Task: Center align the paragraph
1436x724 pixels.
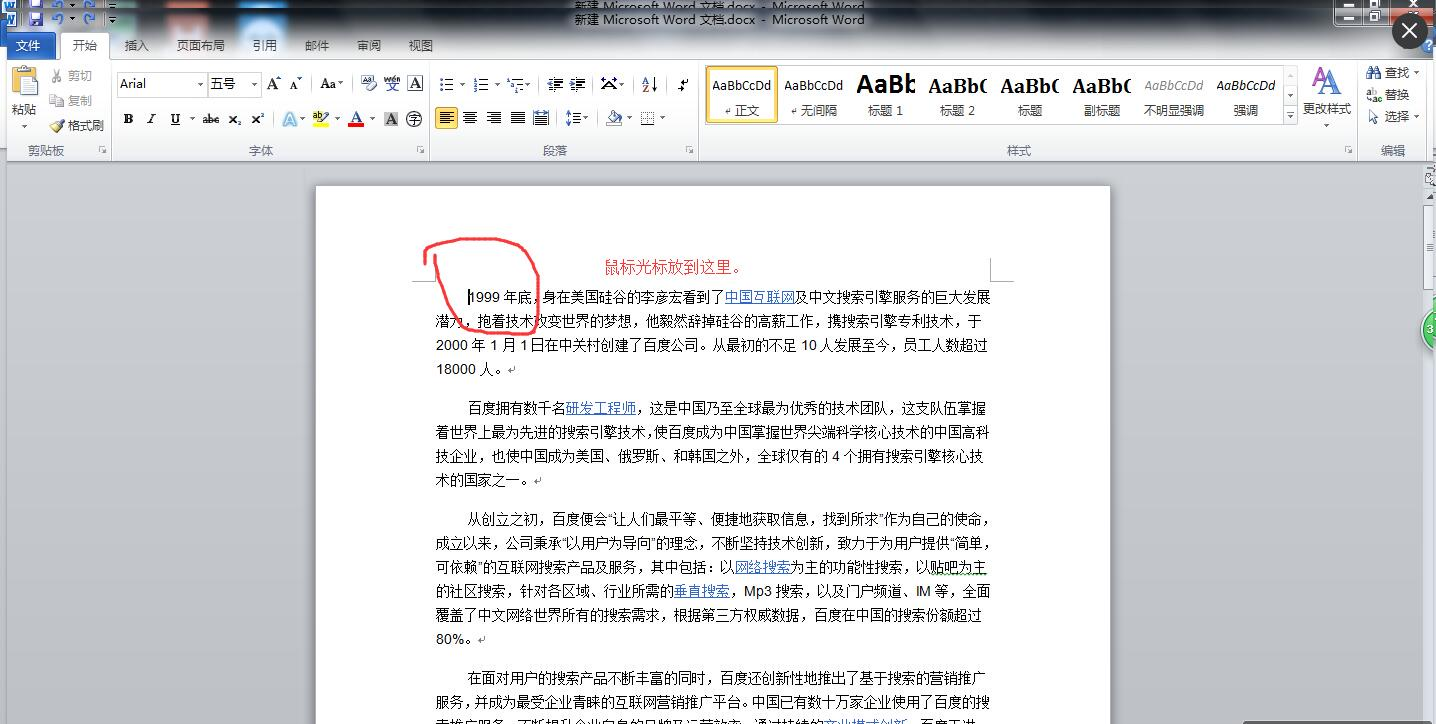Action: point(470,118)
